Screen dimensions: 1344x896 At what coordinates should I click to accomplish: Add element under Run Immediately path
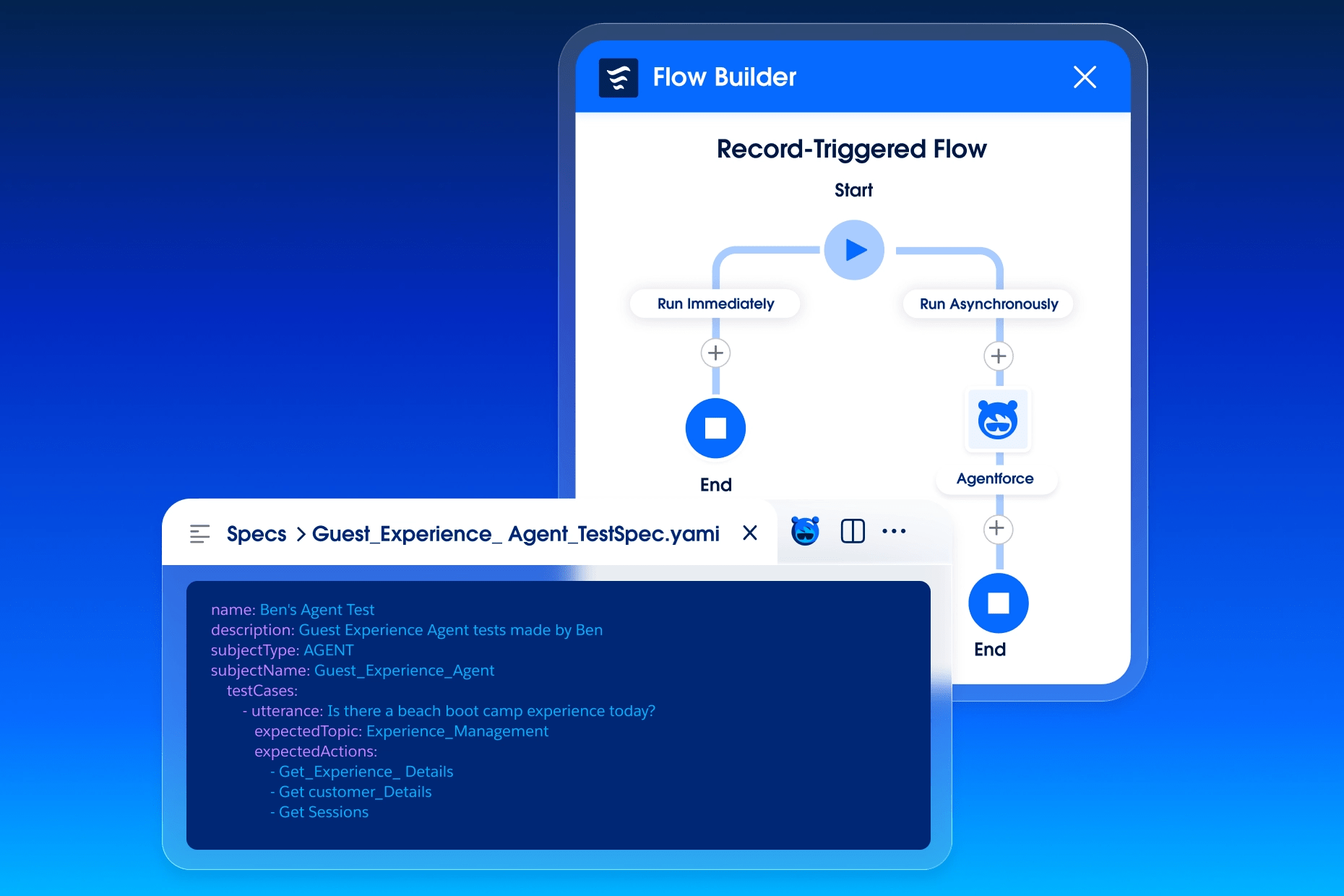pos(715,353)
